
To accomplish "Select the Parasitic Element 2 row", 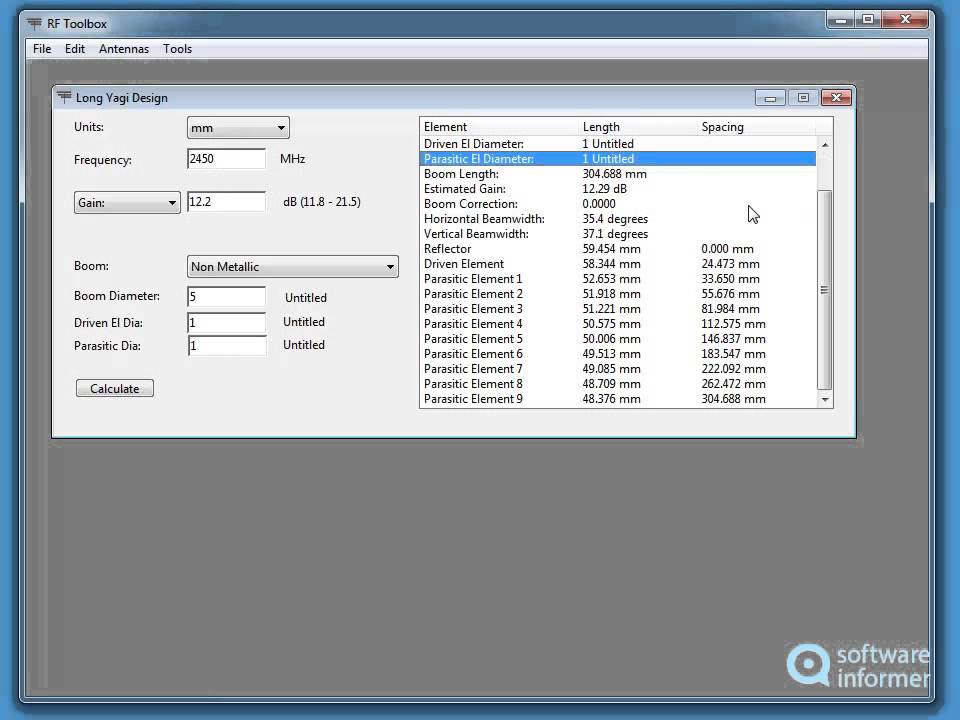I will (618, 294).
